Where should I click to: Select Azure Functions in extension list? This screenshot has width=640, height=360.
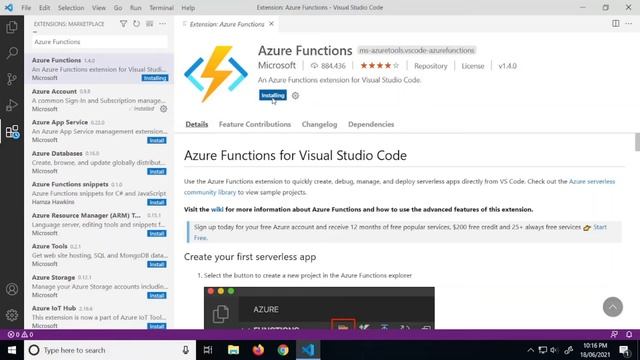pos(99,69)
